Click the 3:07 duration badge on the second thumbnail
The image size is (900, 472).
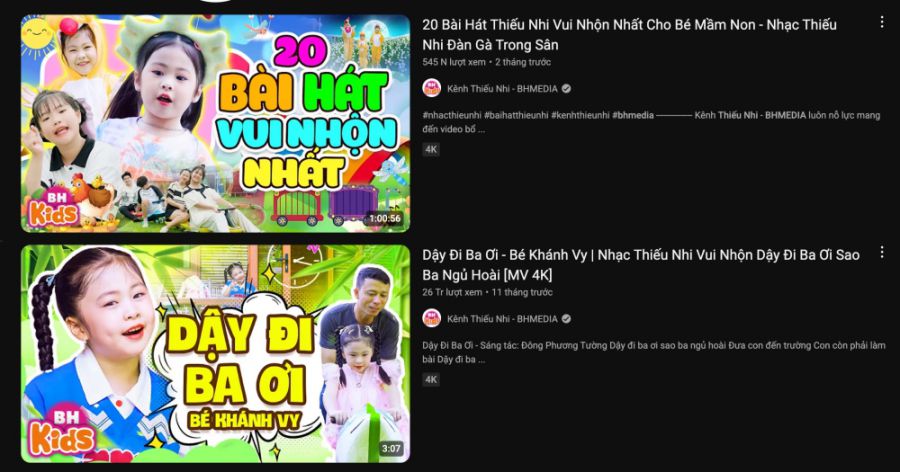[x=391, y=448]
